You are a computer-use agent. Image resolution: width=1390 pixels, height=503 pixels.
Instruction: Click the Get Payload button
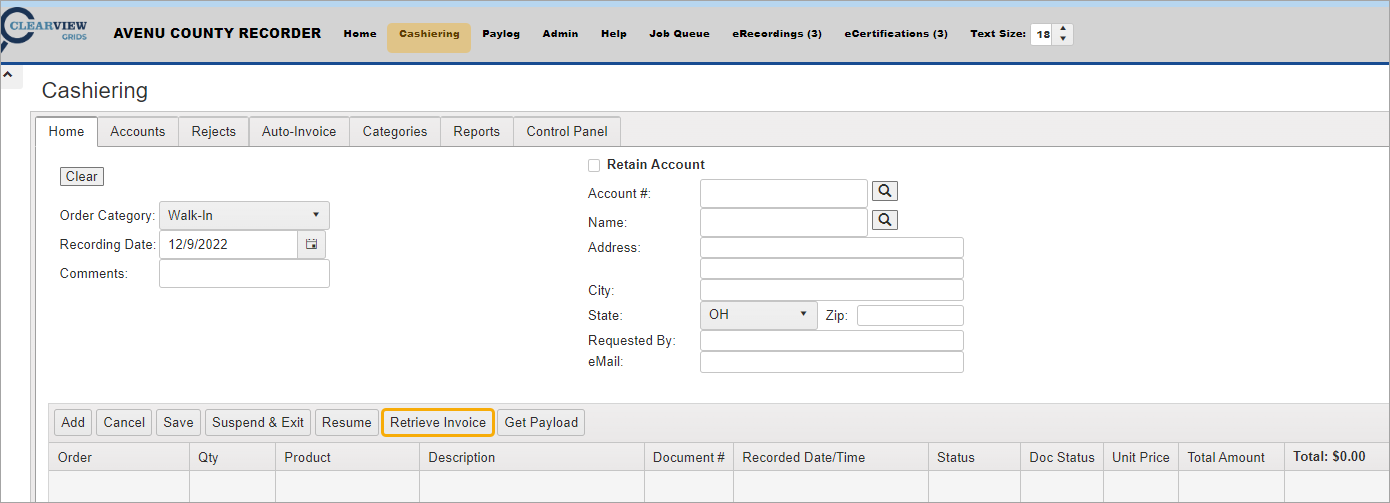point(541,422)
